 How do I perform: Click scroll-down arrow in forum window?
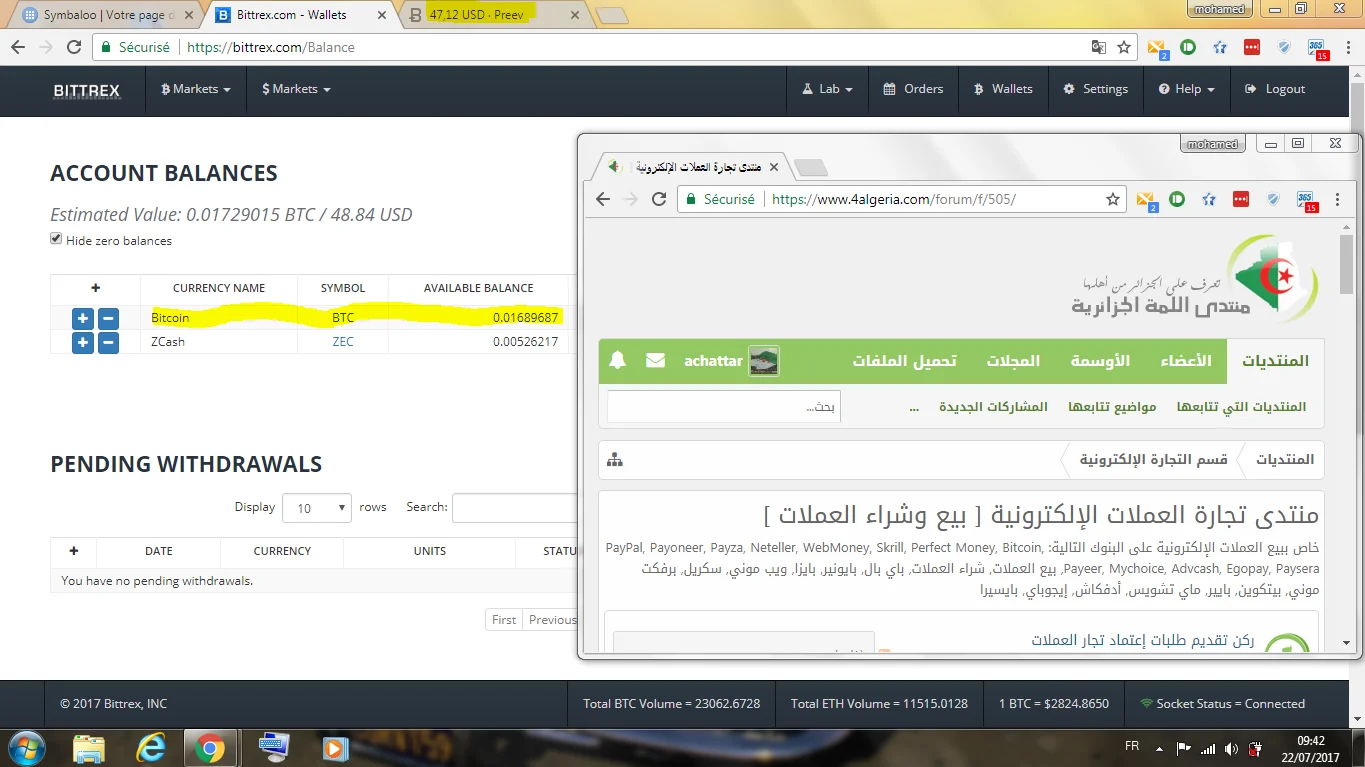(1347, 643)
